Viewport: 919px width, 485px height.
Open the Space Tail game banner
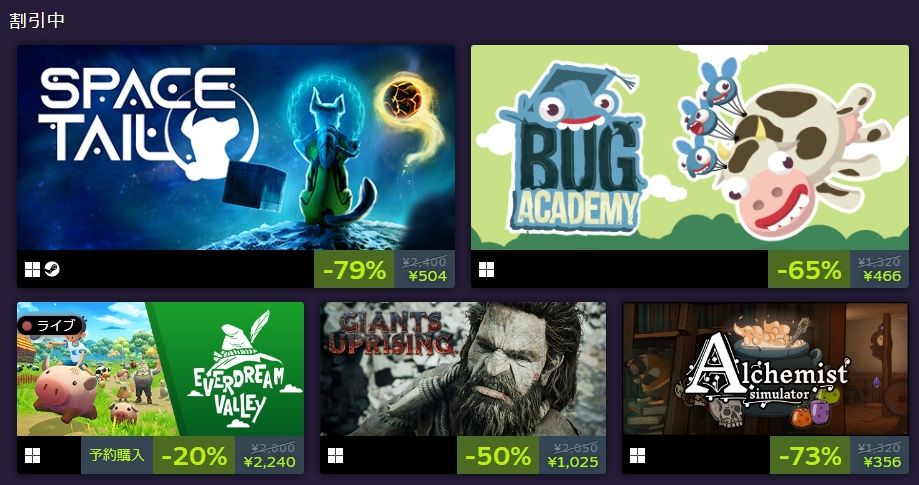tap(236, 148)
